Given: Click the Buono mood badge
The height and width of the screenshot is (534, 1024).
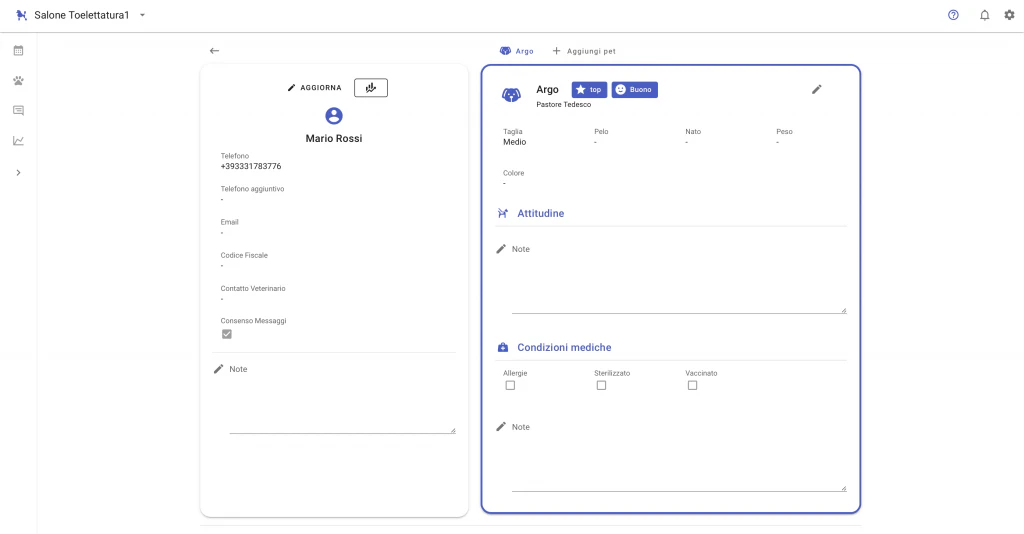Looking at the screenshot, I should (635, 90).
